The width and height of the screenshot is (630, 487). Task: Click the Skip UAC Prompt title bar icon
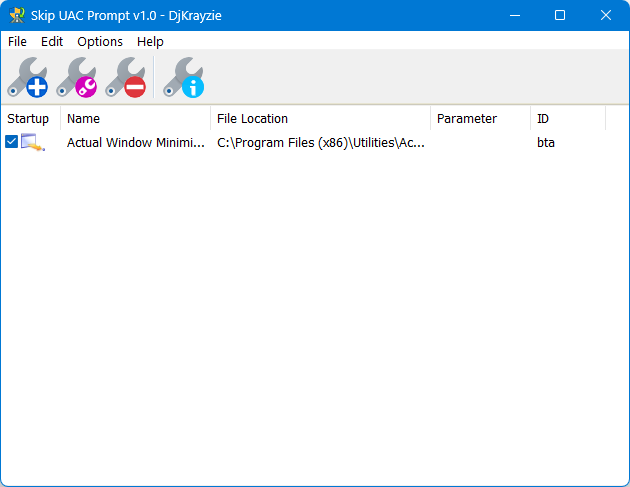(x=17, y=15)
